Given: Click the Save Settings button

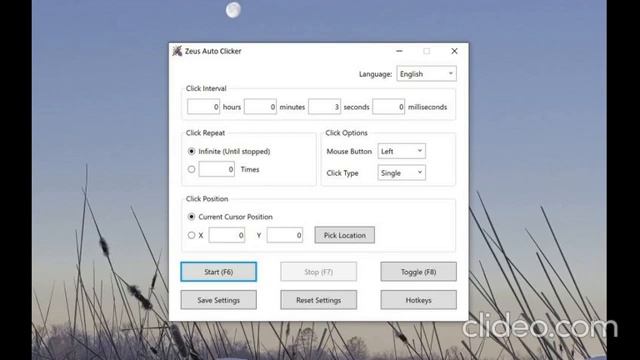Looking at the screenshot, I should click(219, 300).
